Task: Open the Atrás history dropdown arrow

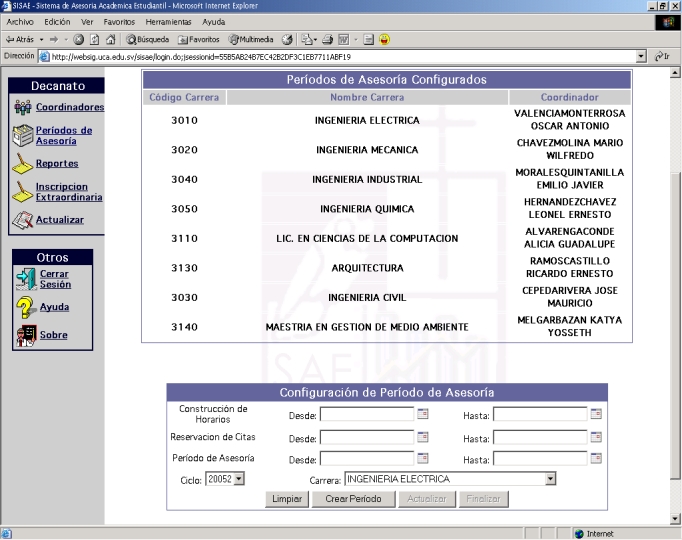Action: point(42,40)
